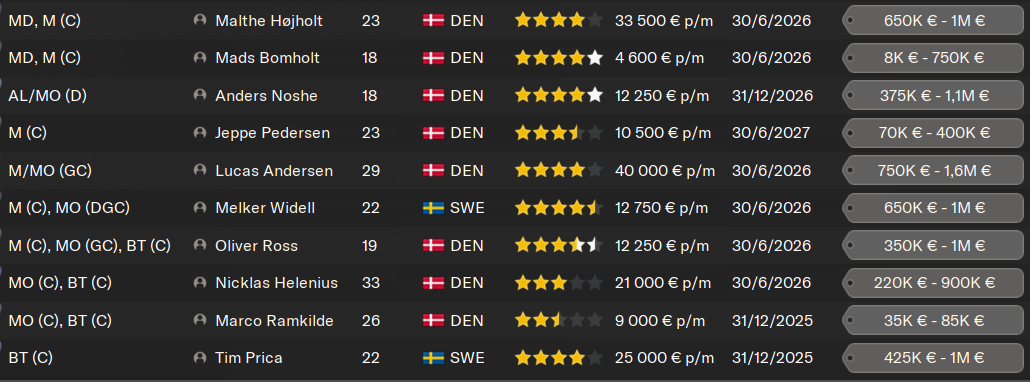
Task: Open the 8K € - 750K € value tag
Action: 933,58
